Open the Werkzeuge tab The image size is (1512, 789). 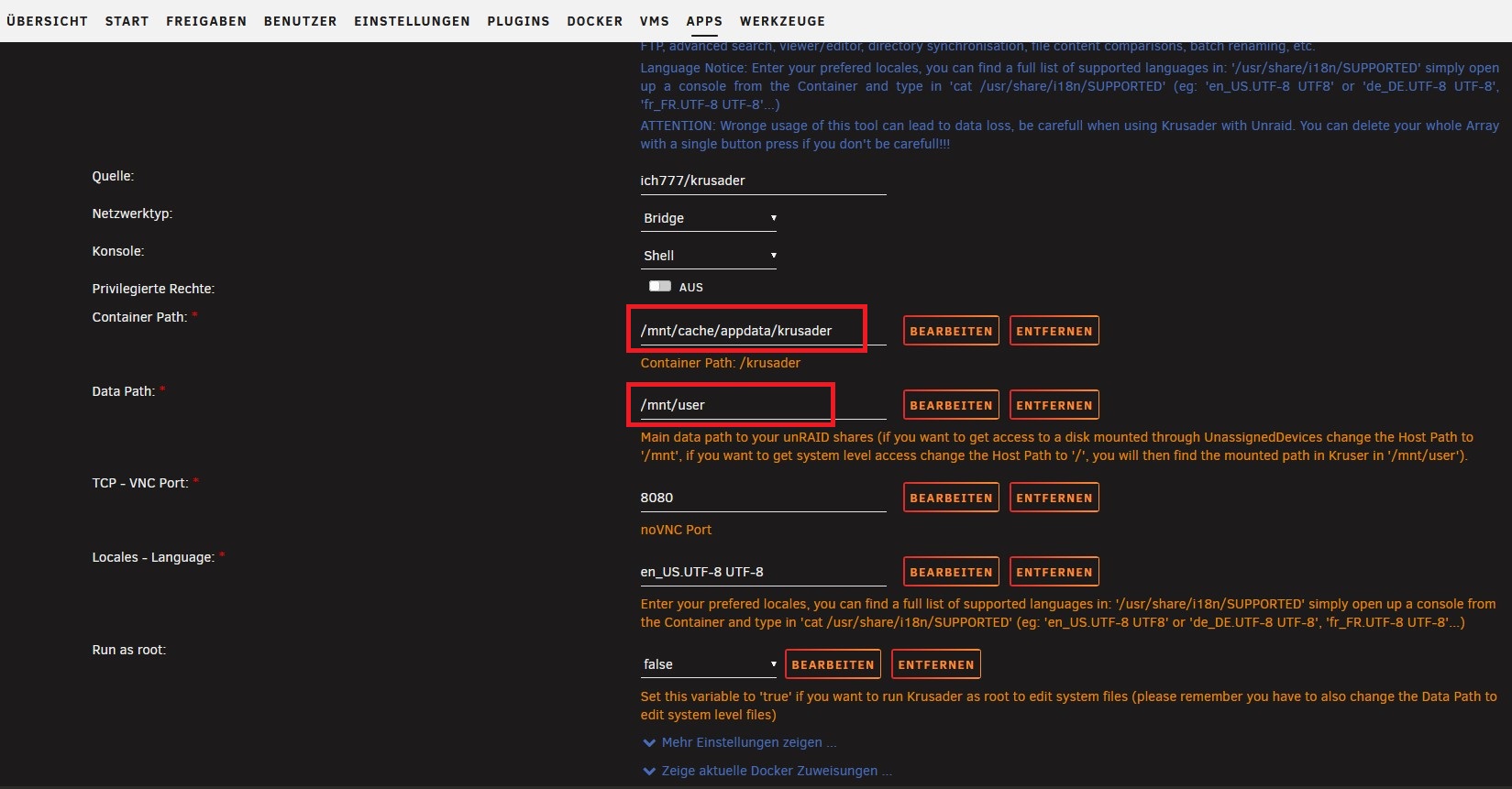tap(782, 21)
